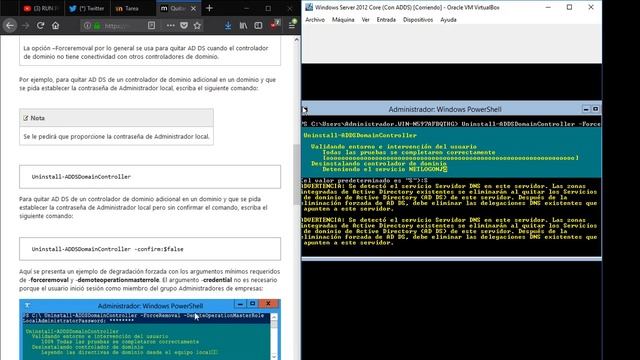Click 'Deteniendo el servicio NETLOGON' status line
This screenshot has height=360, width=640.
click(x=384, y=169)
